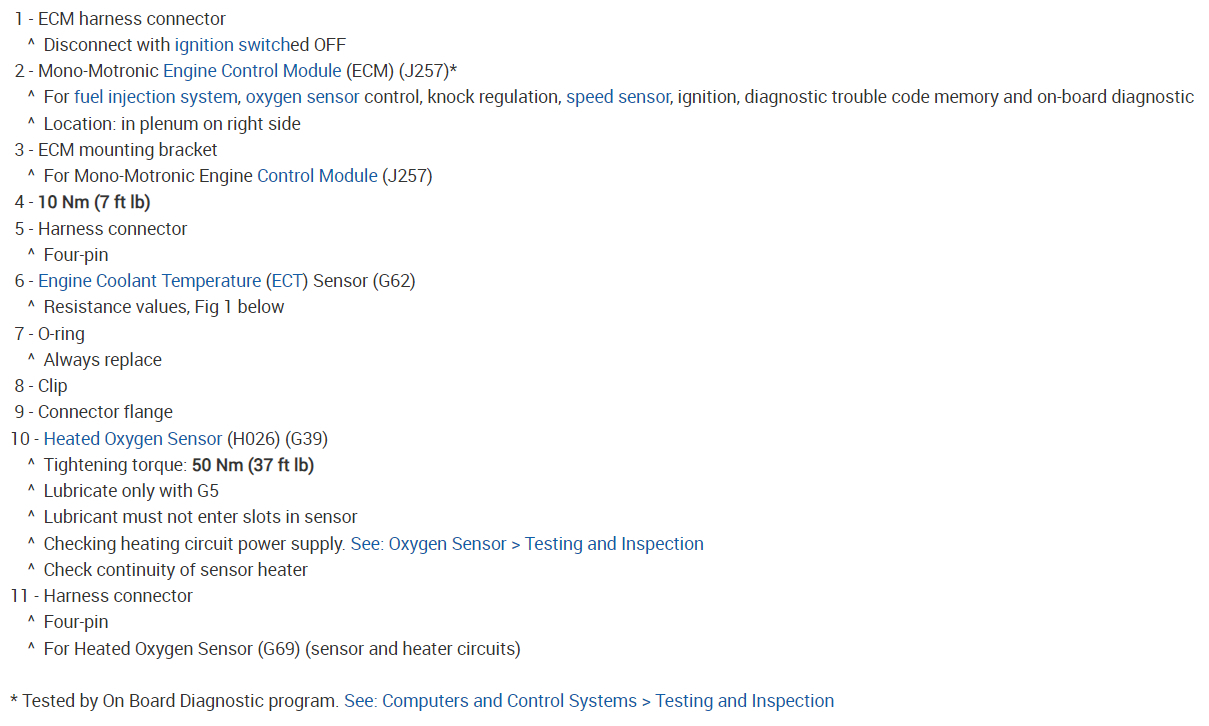1209x726 pixels.
Task: Follow the lowercase 'oxygen sensor' control link
Action: [x=302, y=97]
